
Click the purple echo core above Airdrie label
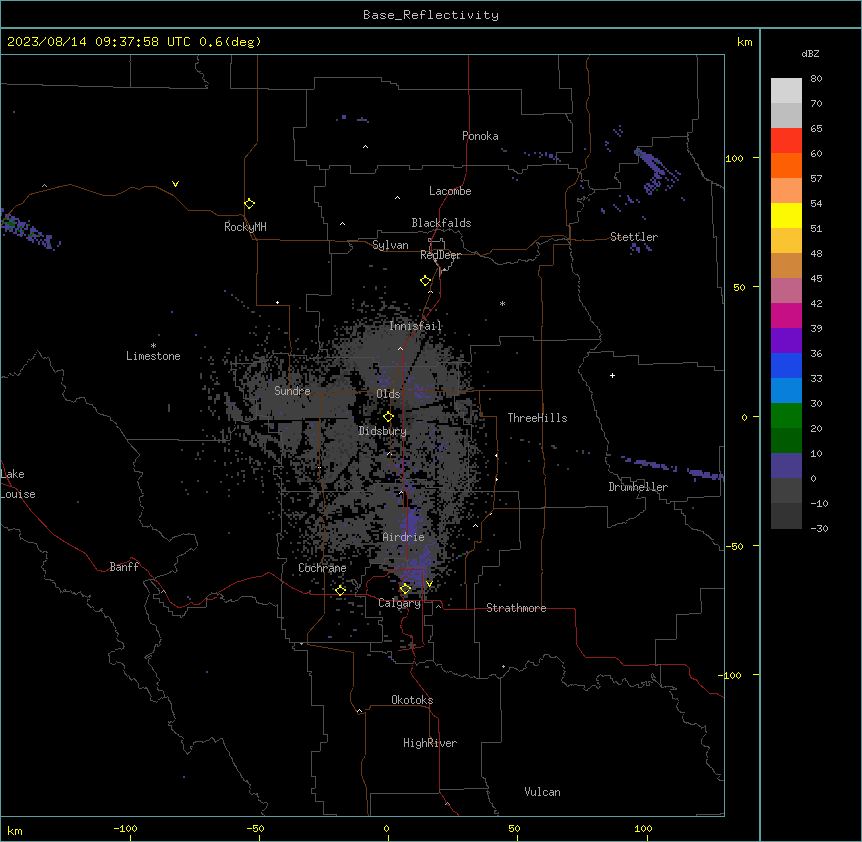tap(411, 521)
